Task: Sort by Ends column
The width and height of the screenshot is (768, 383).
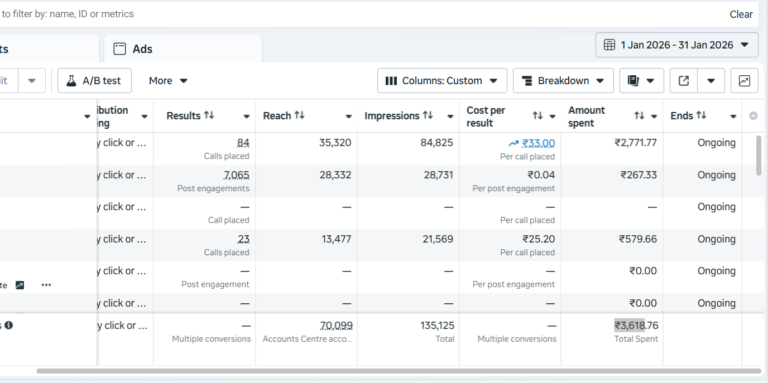Action: click(x=701, y=115)
